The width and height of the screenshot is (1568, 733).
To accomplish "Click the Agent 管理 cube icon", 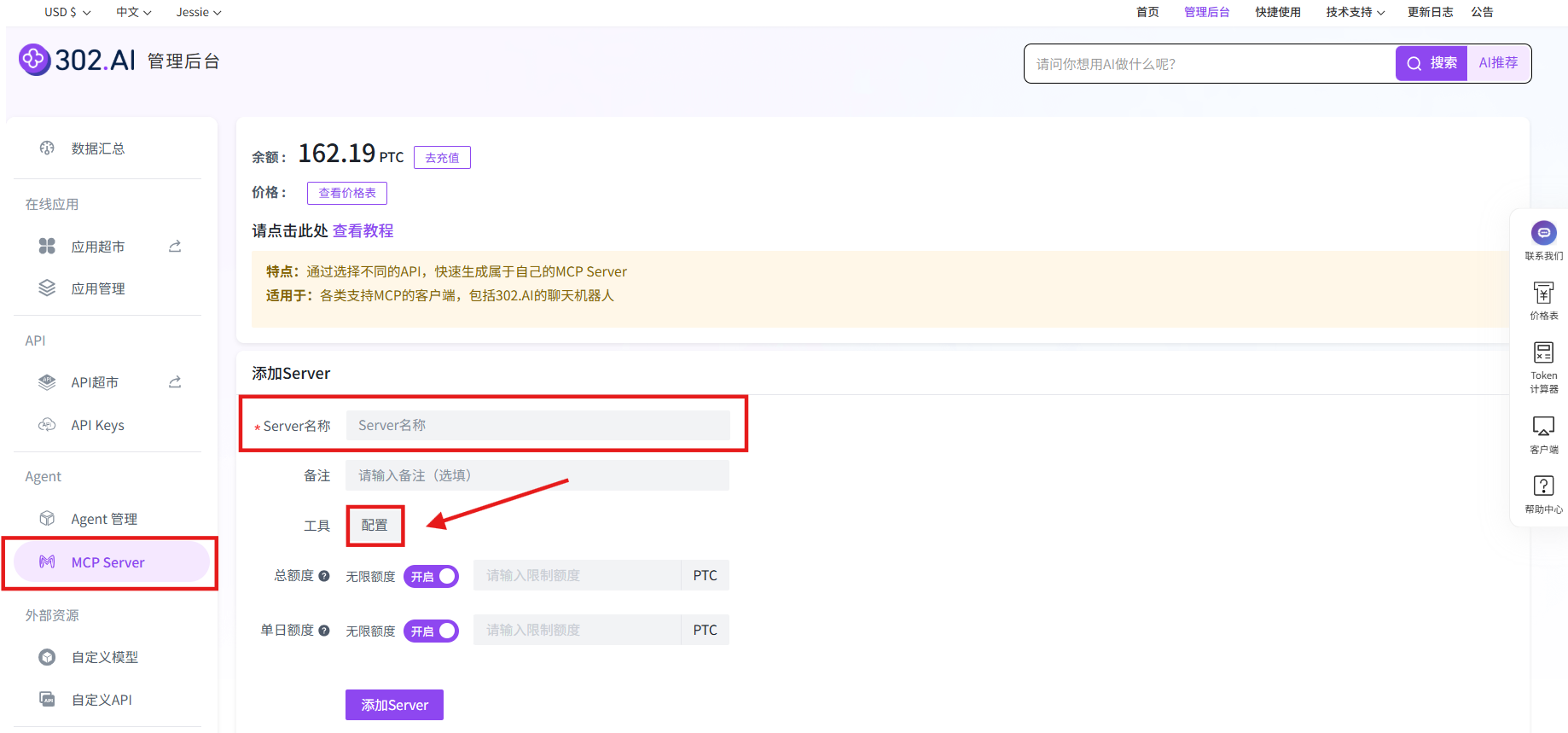I will coord(47,519).
